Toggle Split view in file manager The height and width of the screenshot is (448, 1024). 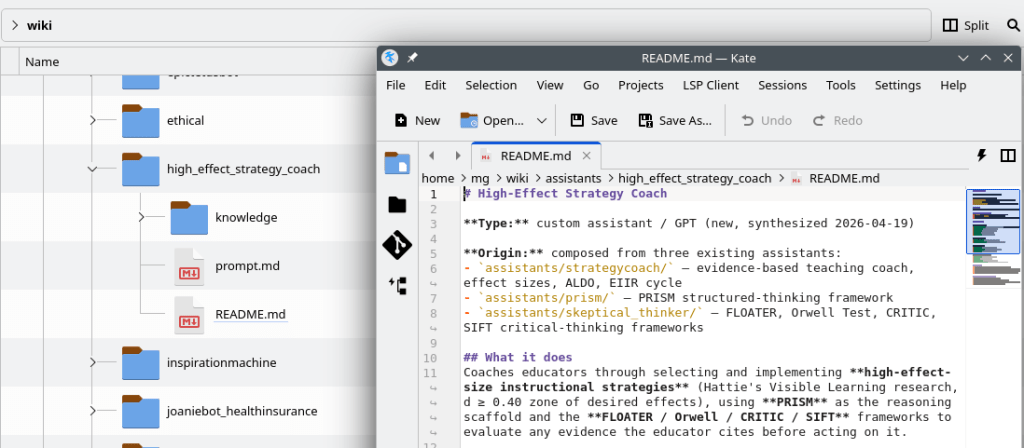(x=965, y=25)
